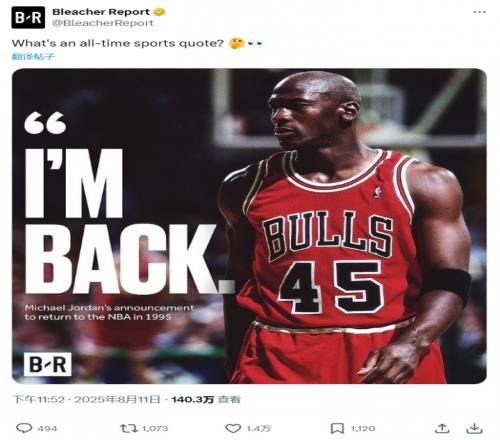Open the Michael Jordan quote image

click(x=249, y=226)
